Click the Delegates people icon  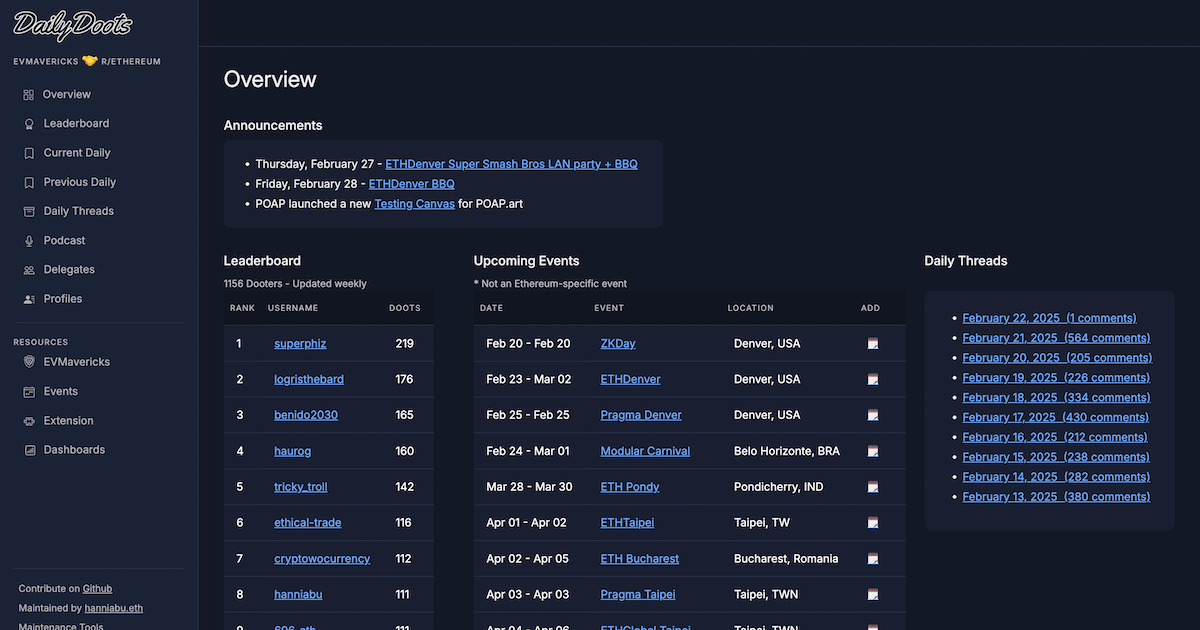(x=29, y=270)
